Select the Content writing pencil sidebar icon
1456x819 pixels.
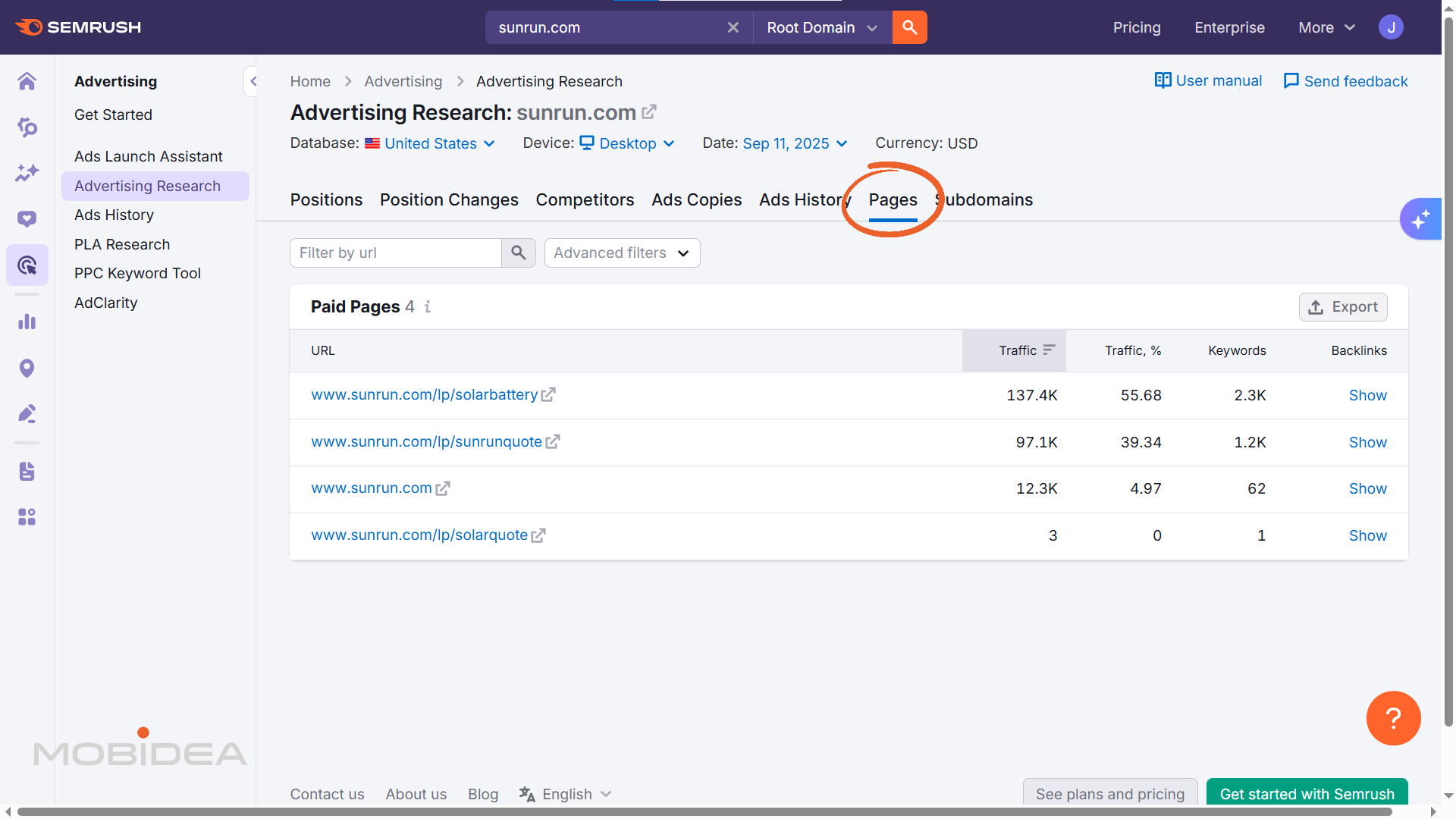coord(27,413)
